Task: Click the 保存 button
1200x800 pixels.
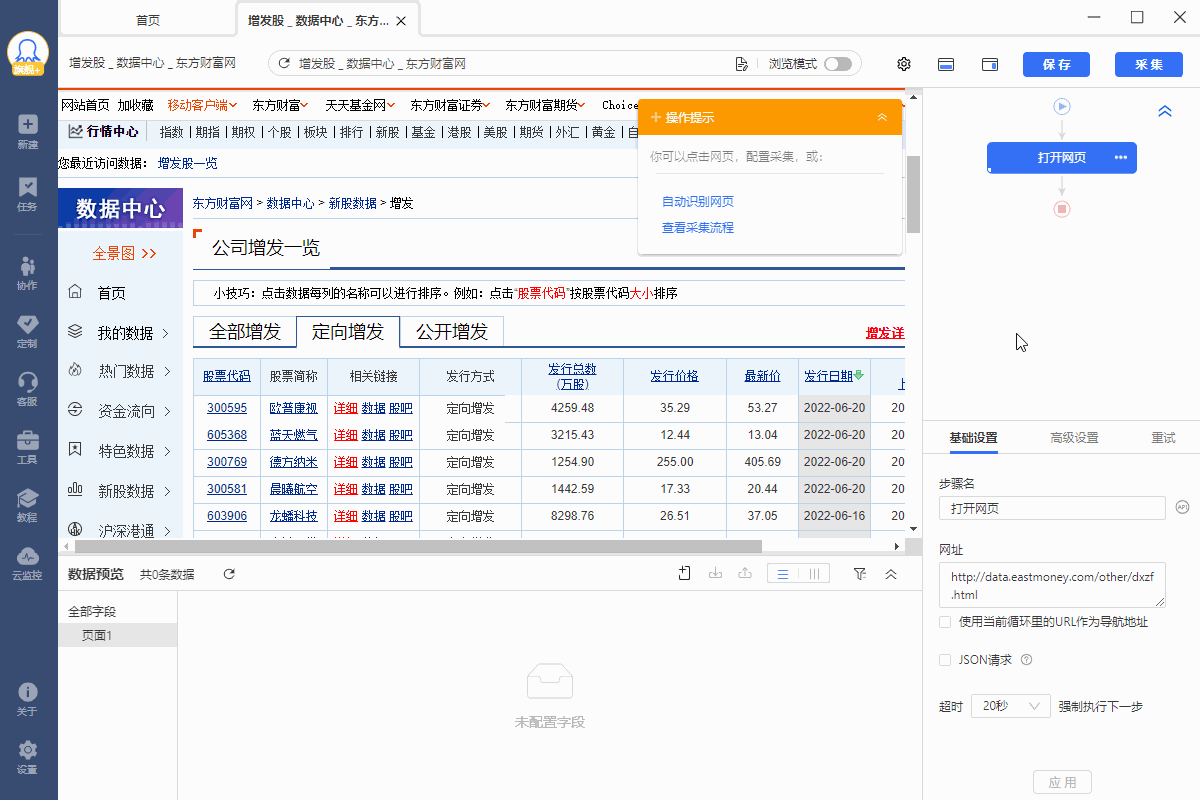Action: tap(1056, 64)
